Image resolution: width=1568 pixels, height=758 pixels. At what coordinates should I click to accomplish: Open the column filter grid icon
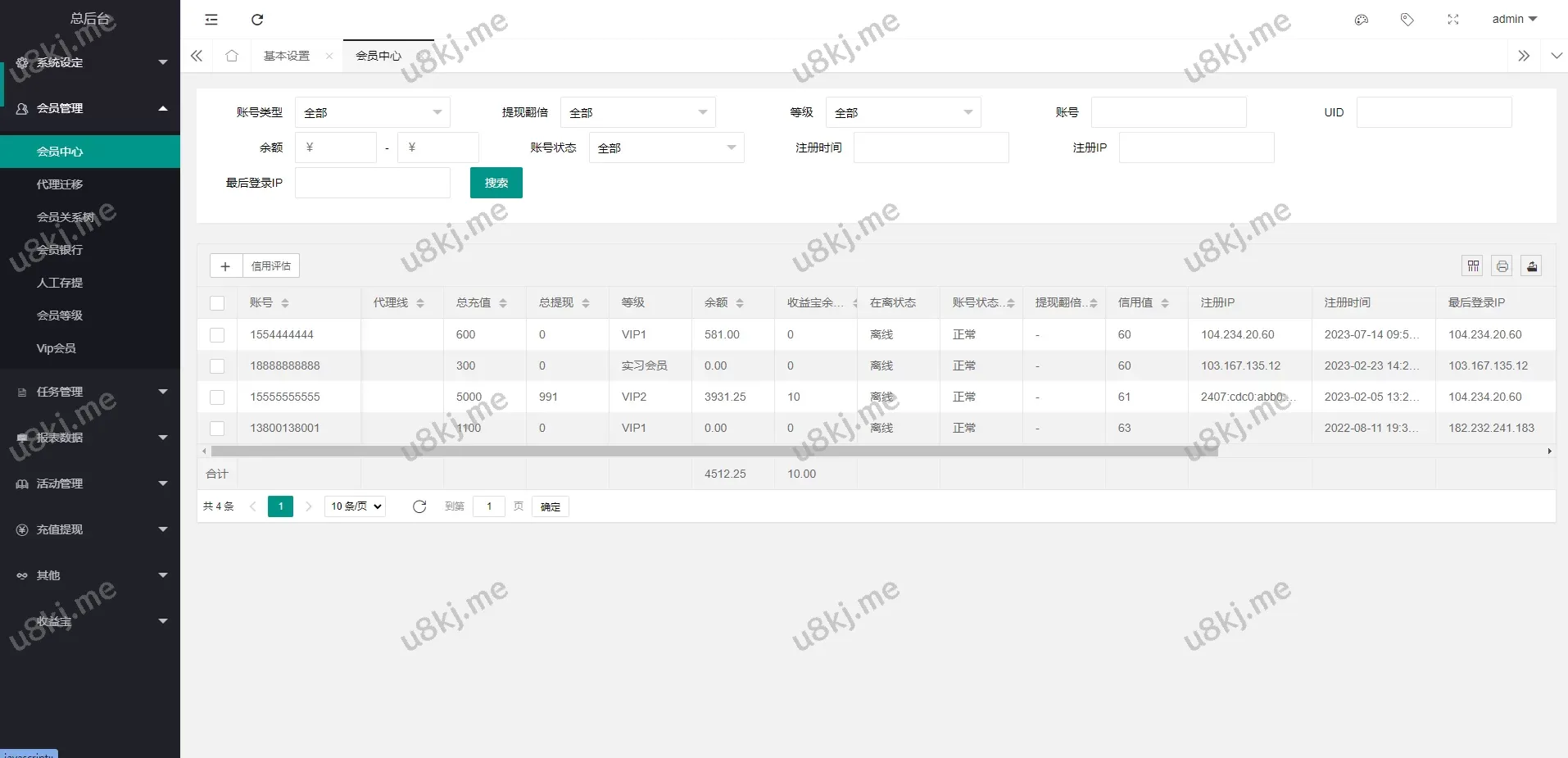tap(1473, 266)
